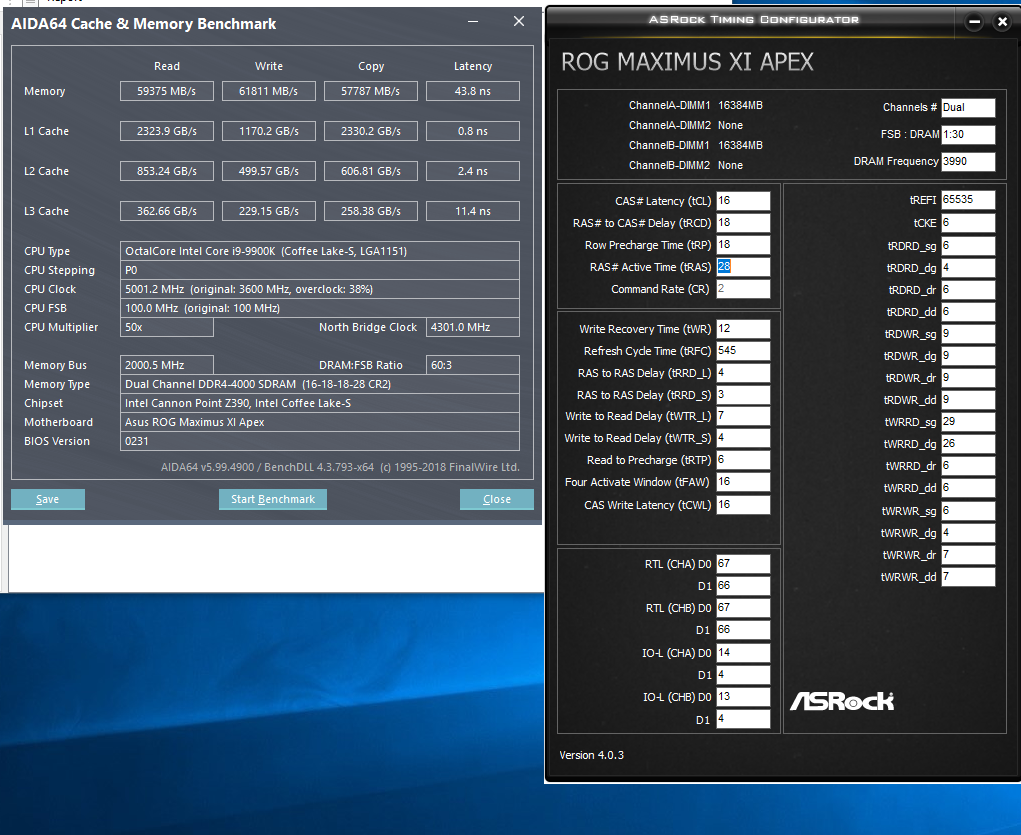Select RTL (CHB) D0 field
1021x835 pixels.
(x=743, y=608)
